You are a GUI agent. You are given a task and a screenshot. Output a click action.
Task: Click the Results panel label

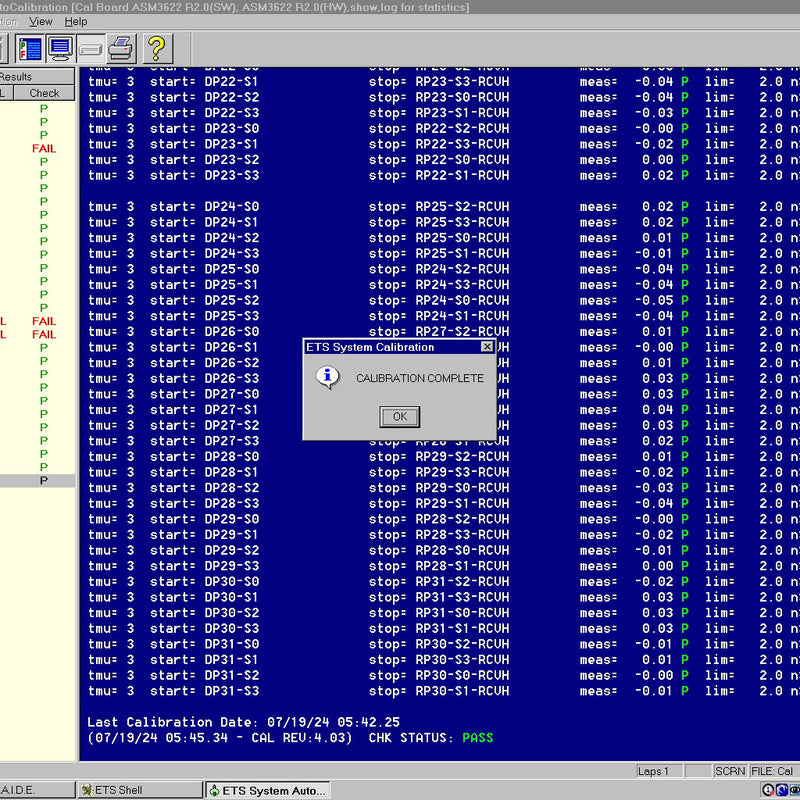point(16,75)
